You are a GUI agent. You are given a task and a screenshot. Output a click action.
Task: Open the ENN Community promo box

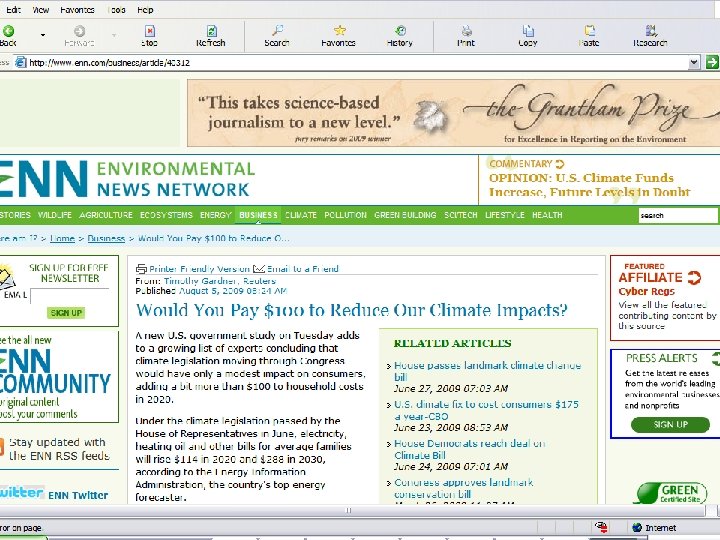click(x=58, y=377)
